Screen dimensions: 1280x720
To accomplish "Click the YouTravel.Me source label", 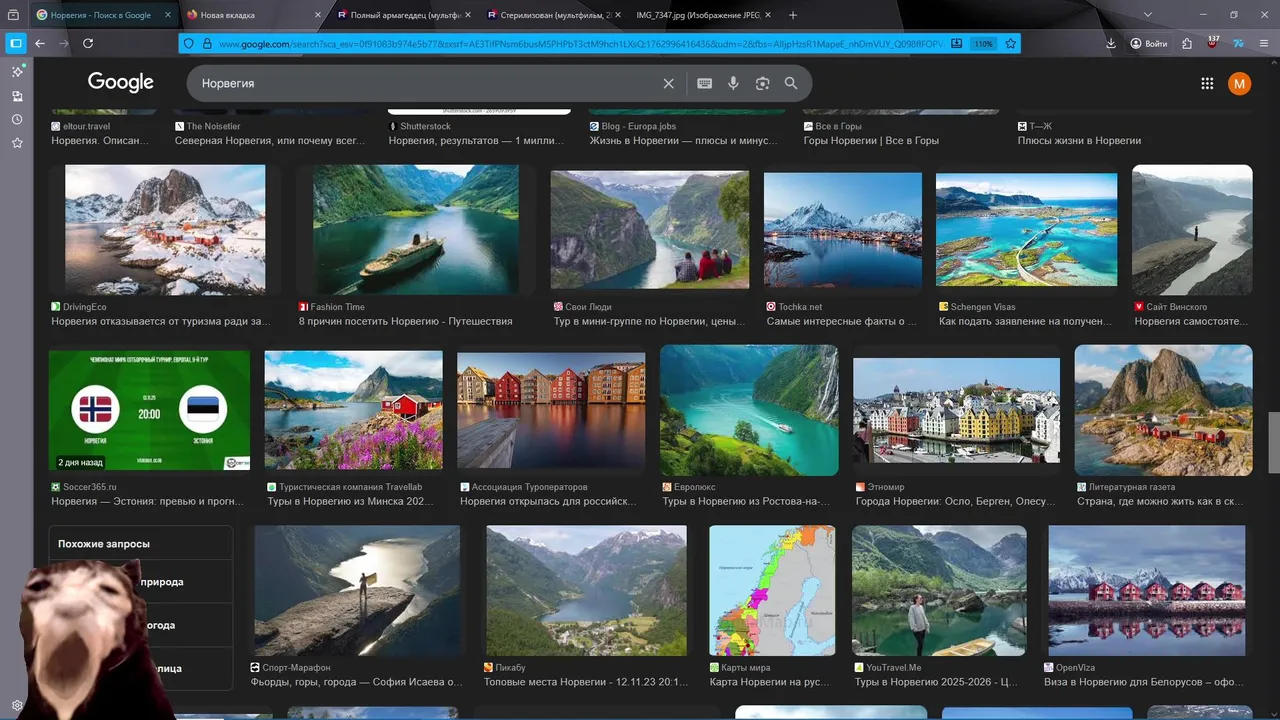I will 894,667.
